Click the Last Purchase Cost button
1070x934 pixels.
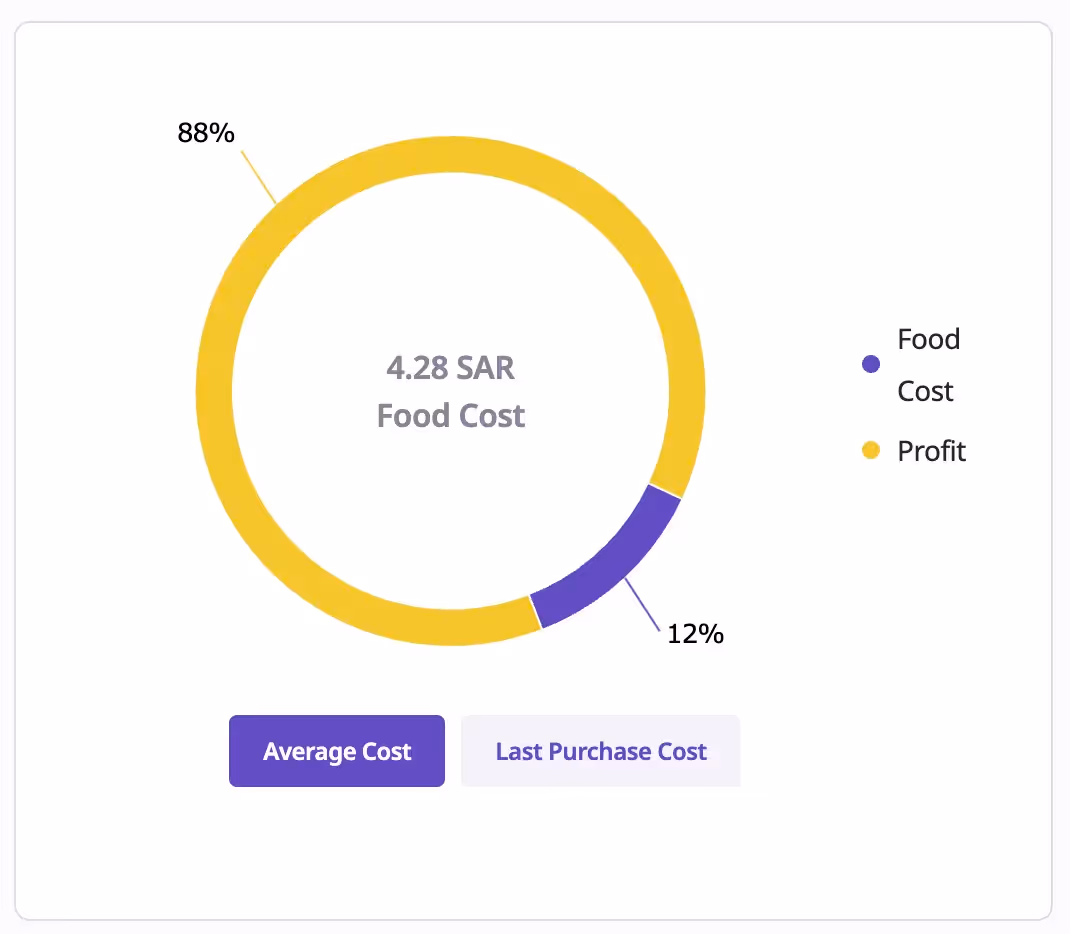click(600, 751)
